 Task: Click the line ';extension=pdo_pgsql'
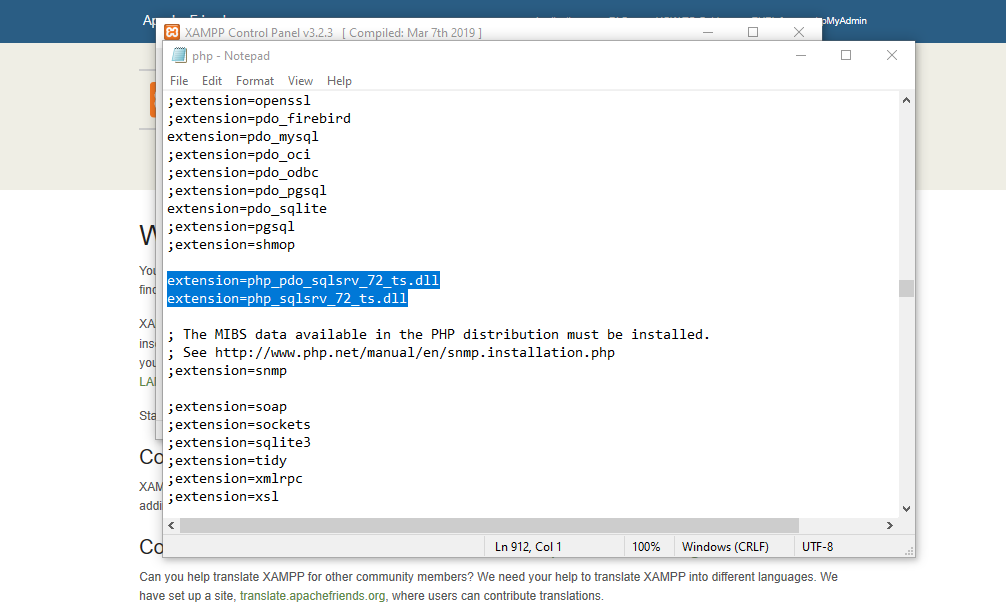pos(247,191)
